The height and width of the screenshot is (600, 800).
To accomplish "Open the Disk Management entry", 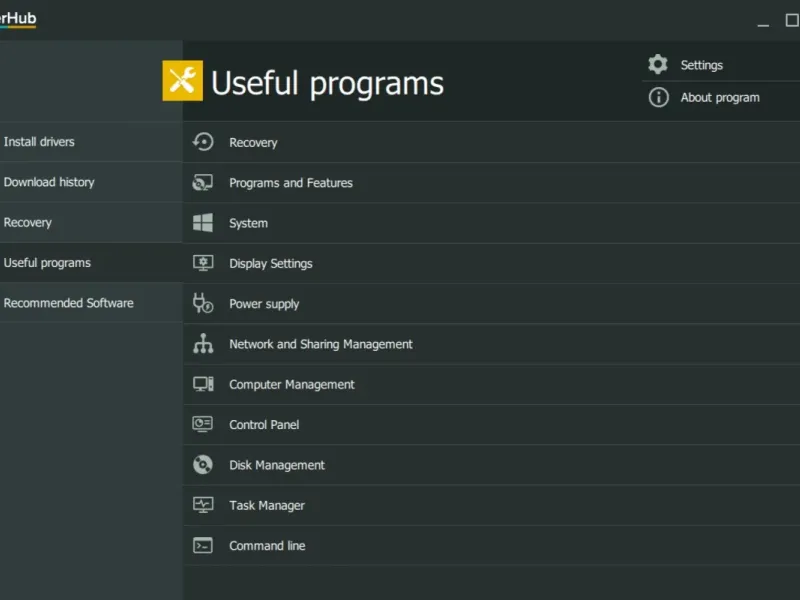I will click(x=277, y=465).
